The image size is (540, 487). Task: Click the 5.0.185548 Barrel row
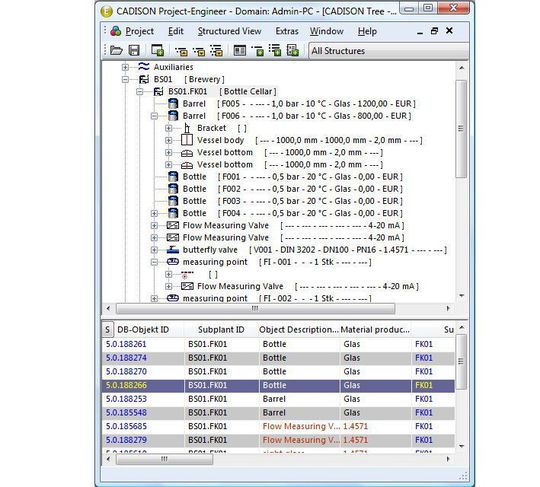click(278, 413)
